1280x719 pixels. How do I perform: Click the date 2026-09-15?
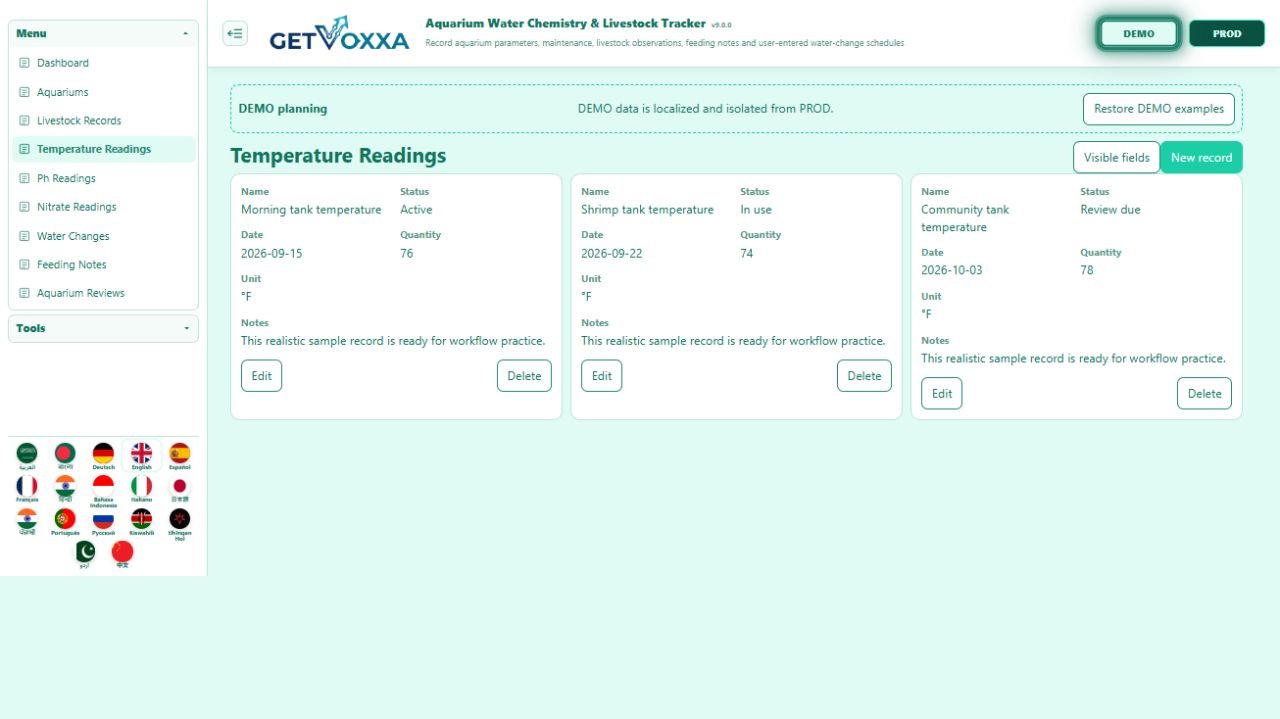(x=271, y=254)
